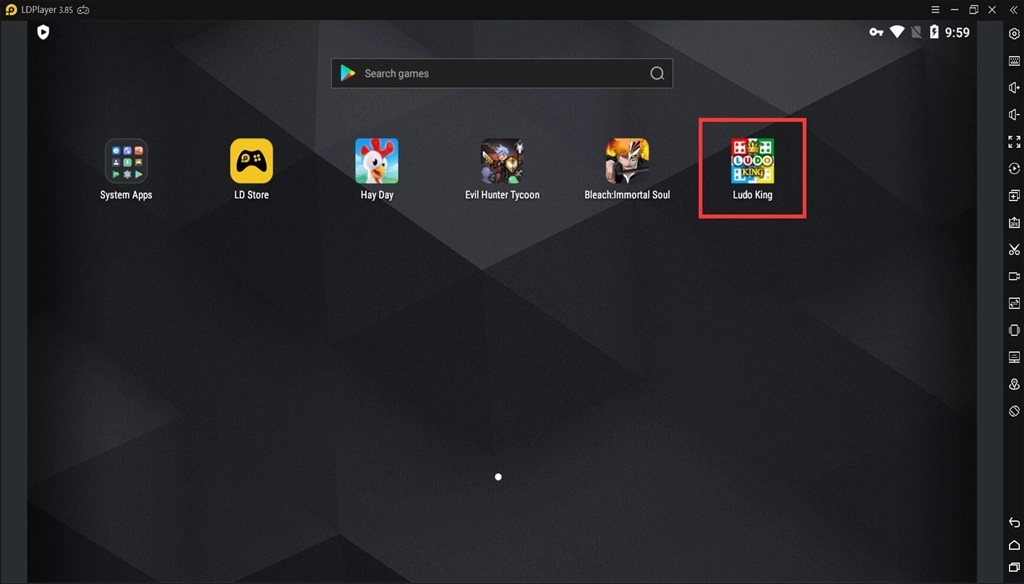Launch Evil Hunter Tycoon
The width and height of the screenshot is (1024, 584).
[x=502, y=169]
